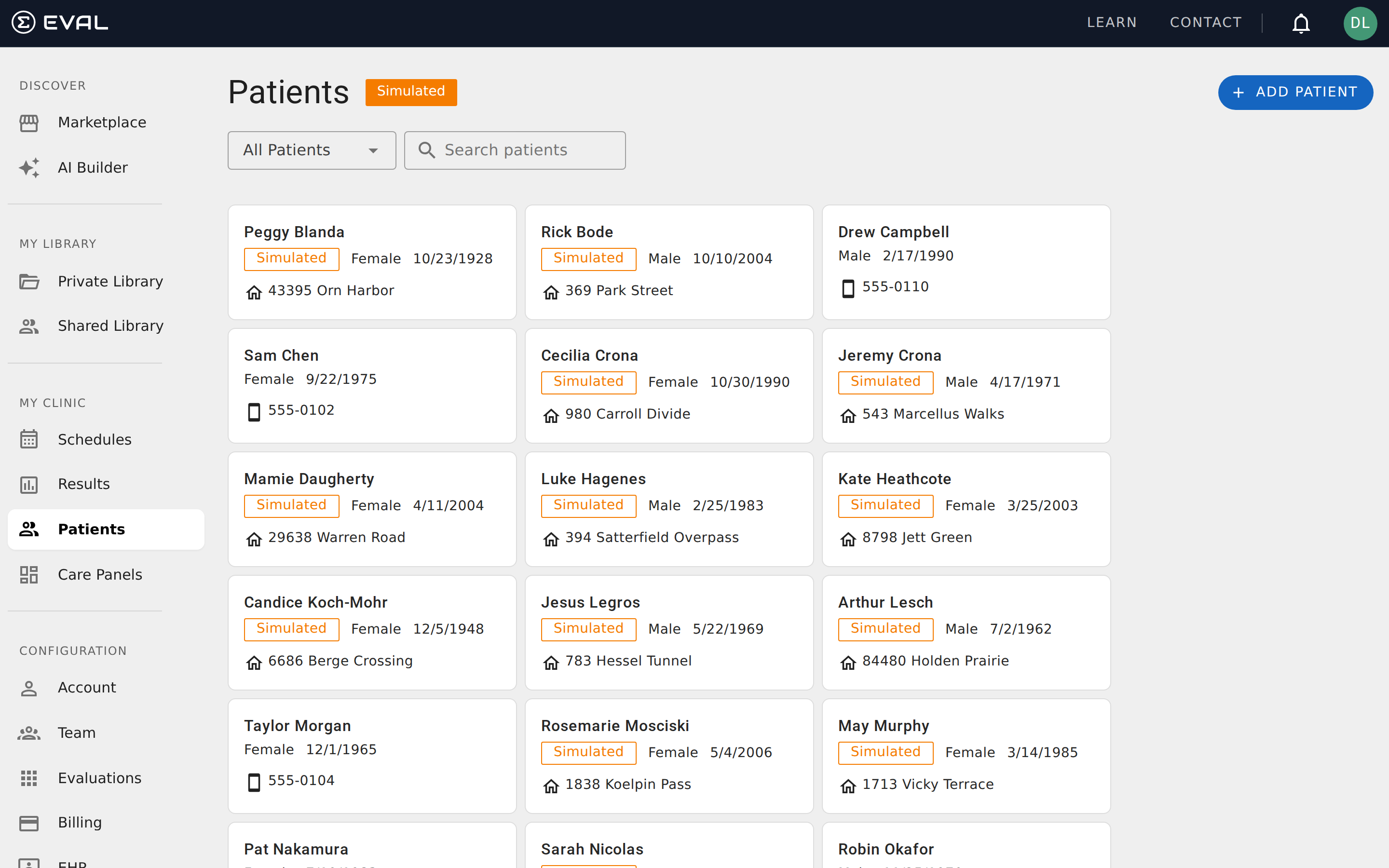The image size is (1389, 868).
Task: Open the Marketplace section
Action: 102,122
